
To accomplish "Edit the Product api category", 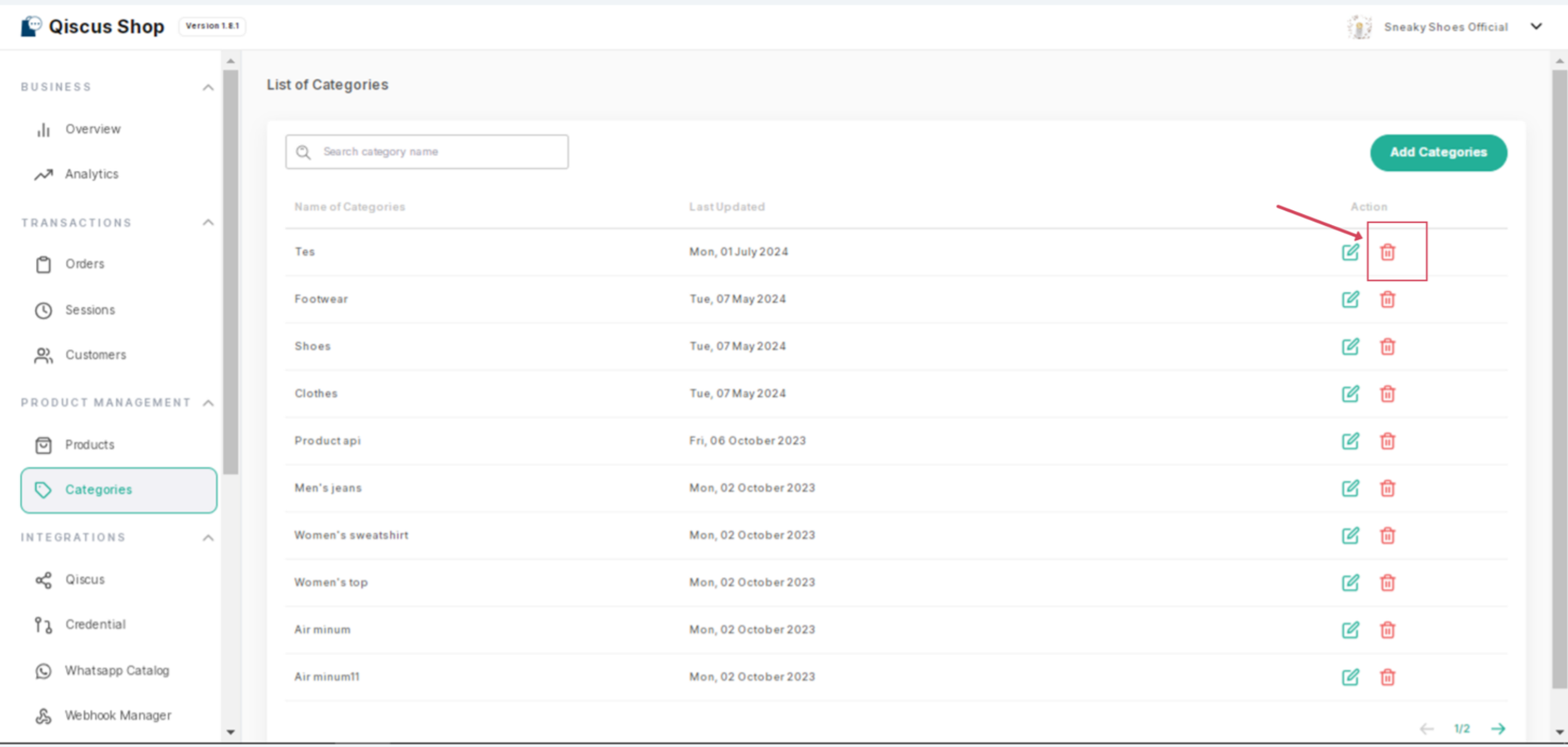I will coord(1350,441).
